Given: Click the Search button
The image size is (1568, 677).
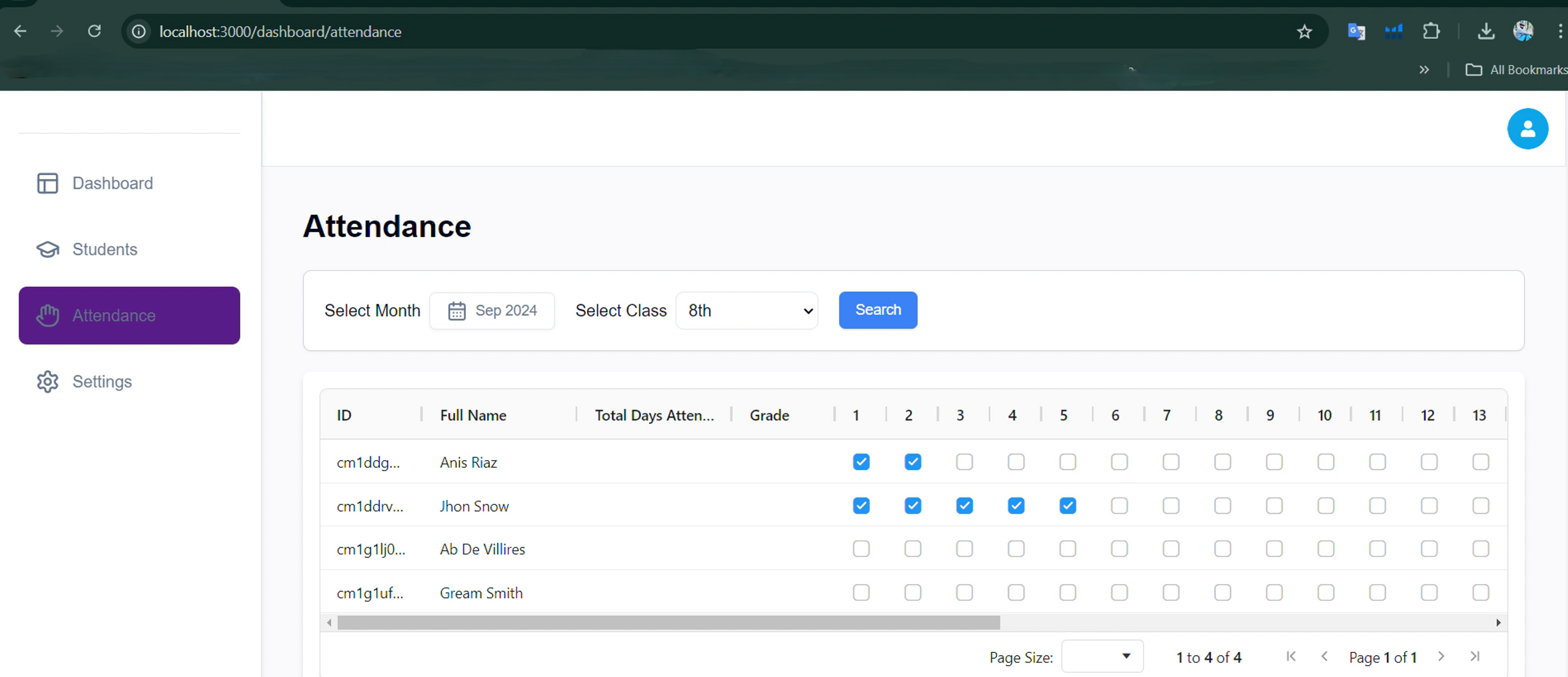Looking at the screenshot, I should point(877,310).
